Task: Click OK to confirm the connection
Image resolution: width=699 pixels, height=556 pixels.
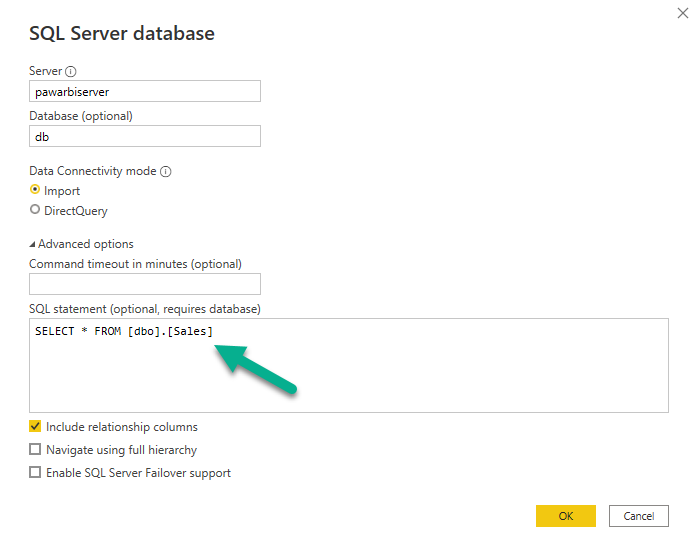Action: coord(566,516)
